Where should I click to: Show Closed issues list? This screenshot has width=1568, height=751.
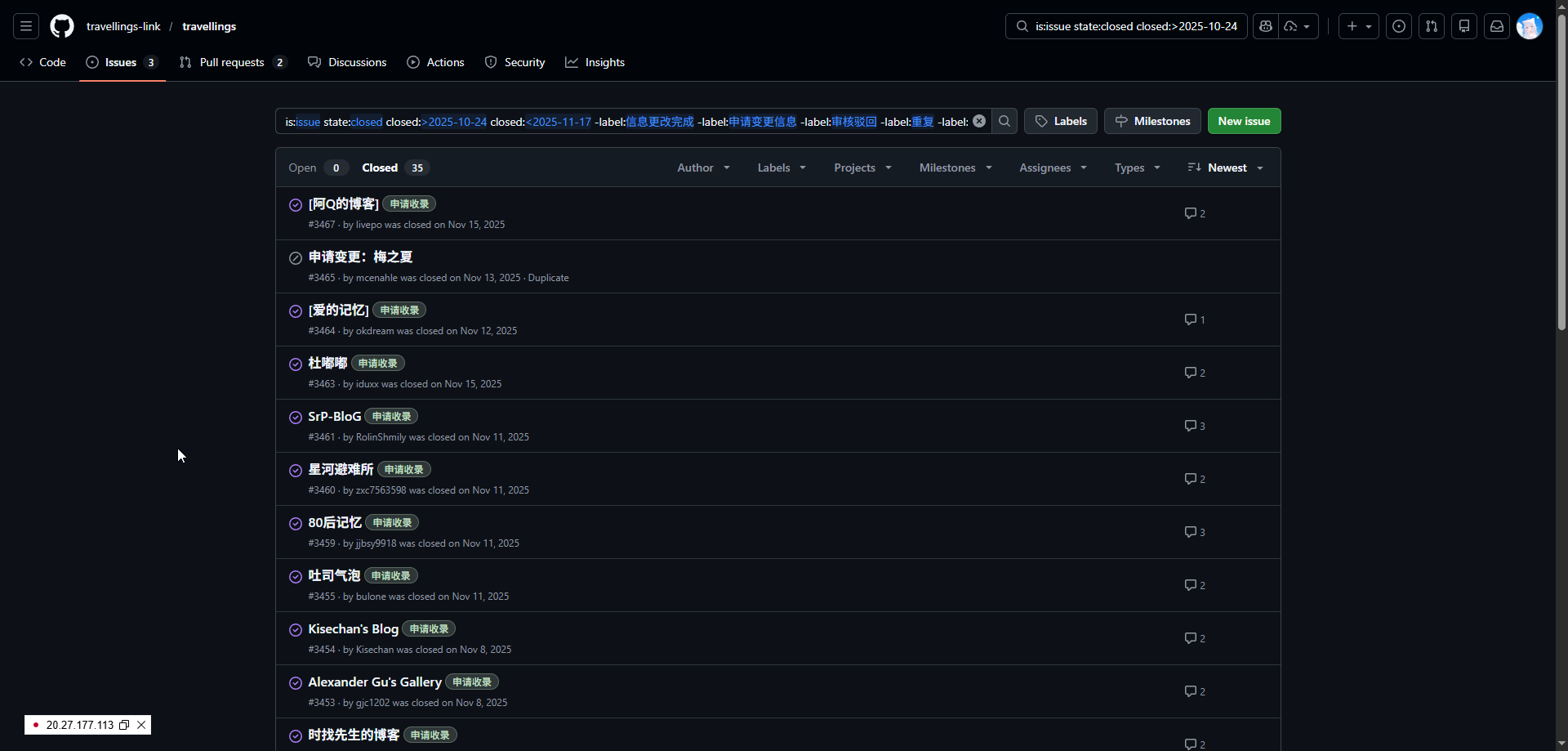(x=395, y=168)
